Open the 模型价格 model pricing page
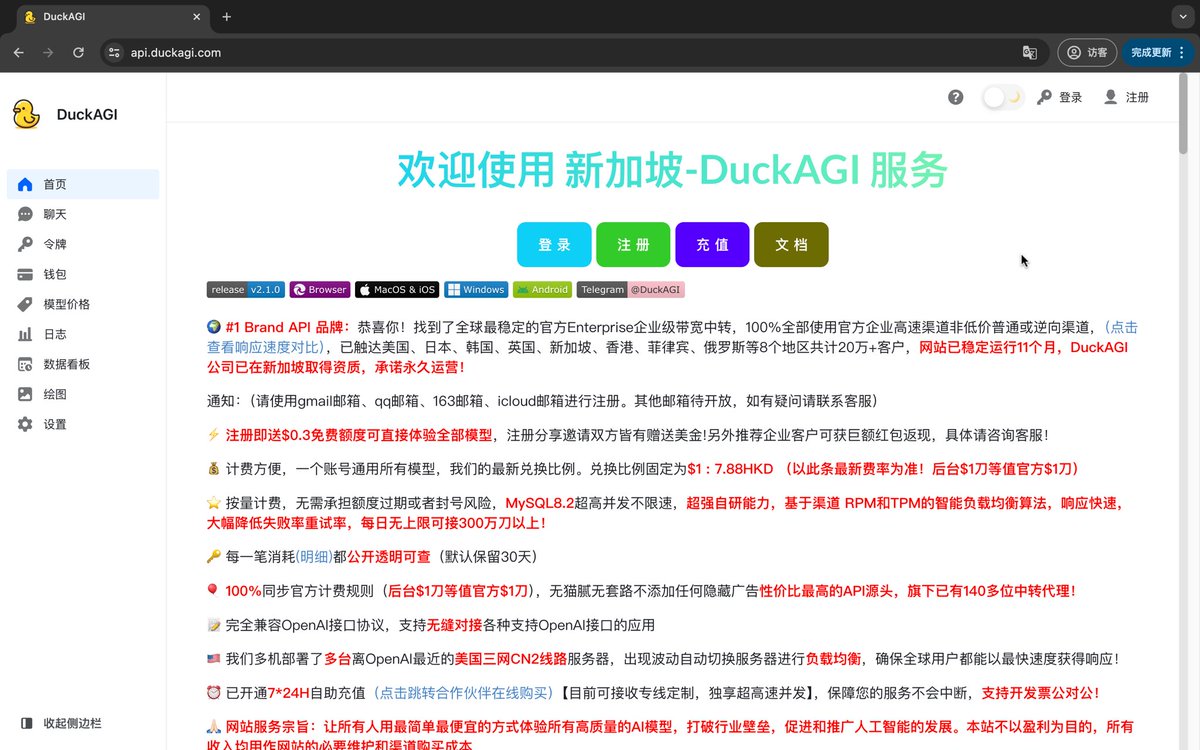This screenshot has height=750, width=1200. coord(83,304)
